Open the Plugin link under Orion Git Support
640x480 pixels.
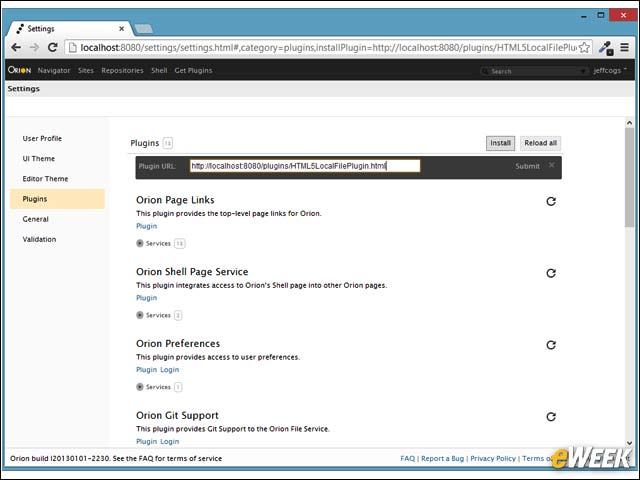(x=147, y=441)
